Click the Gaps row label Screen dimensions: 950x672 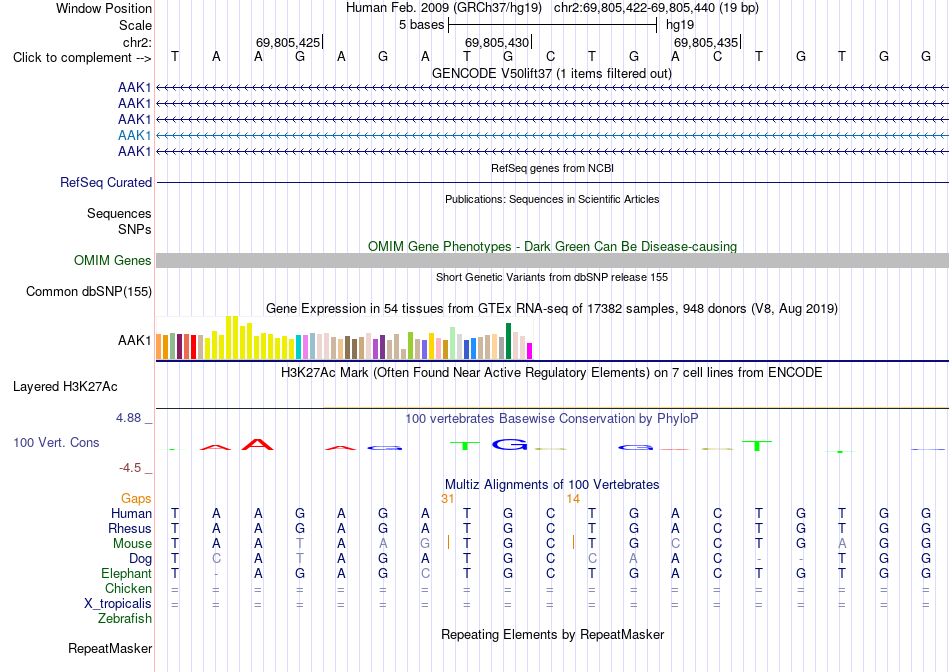tap(136, 498)
